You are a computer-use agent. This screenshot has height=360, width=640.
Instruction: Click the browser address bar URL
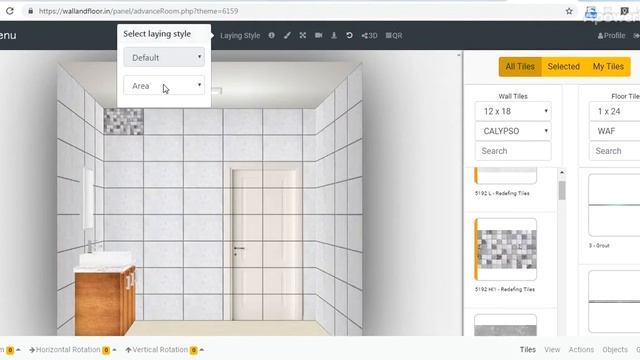coord(138,11)
